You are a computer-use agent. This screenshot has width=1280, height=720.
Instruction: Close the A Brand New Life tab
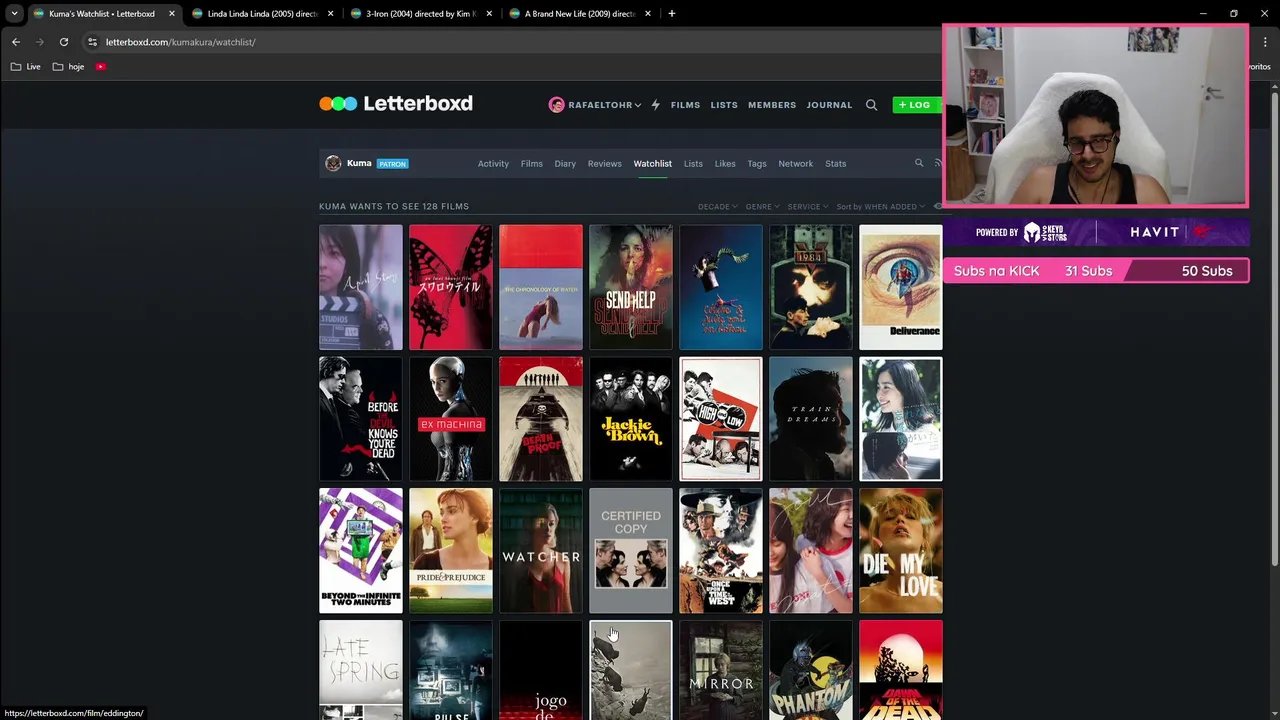648,14
